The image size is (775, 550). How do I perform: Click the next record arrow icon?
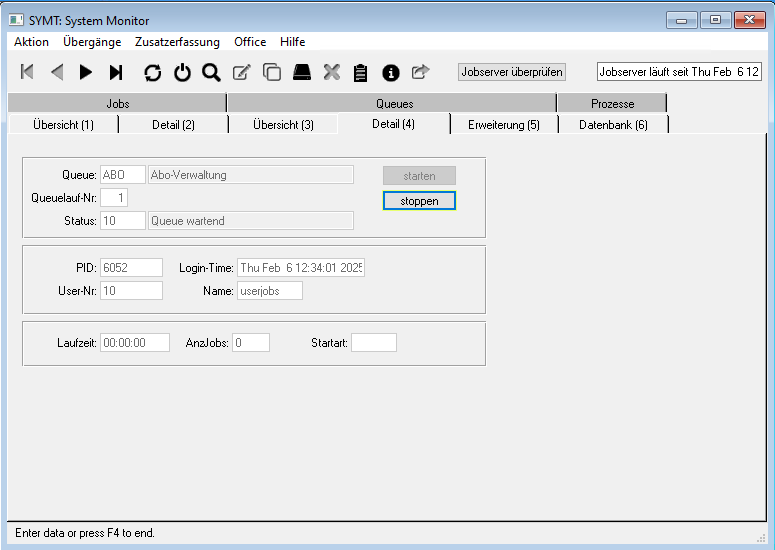pos(86,72)
